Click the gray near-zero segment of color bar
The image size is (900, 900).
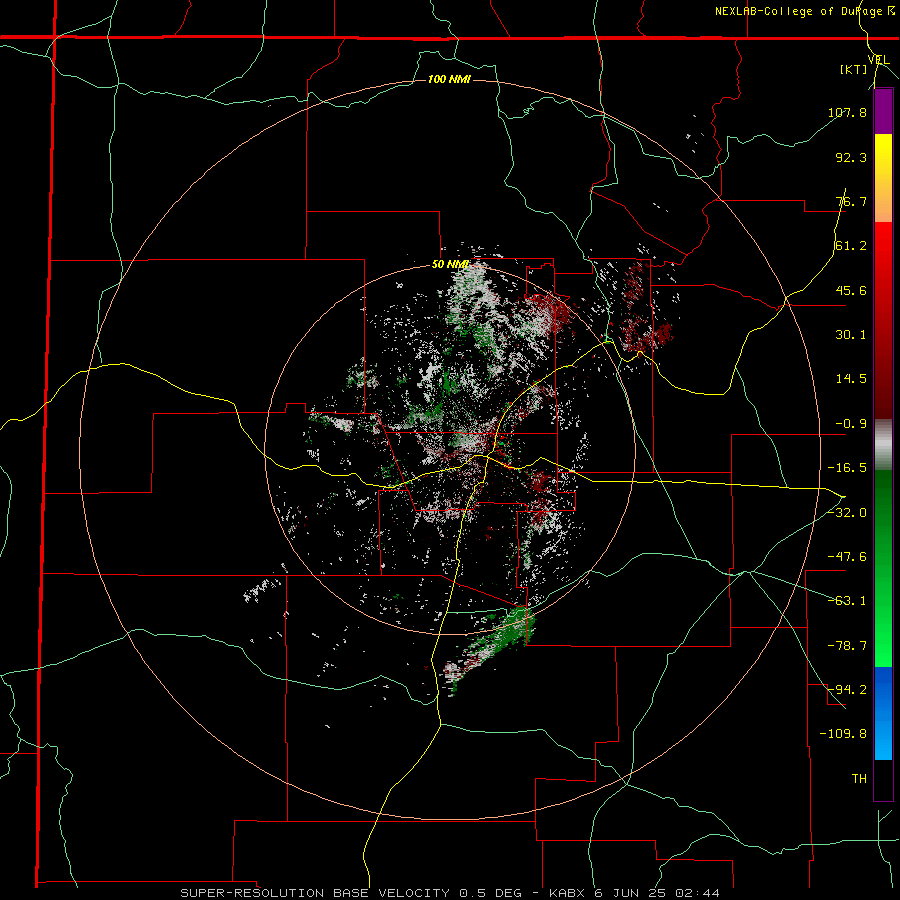[883, 444]
